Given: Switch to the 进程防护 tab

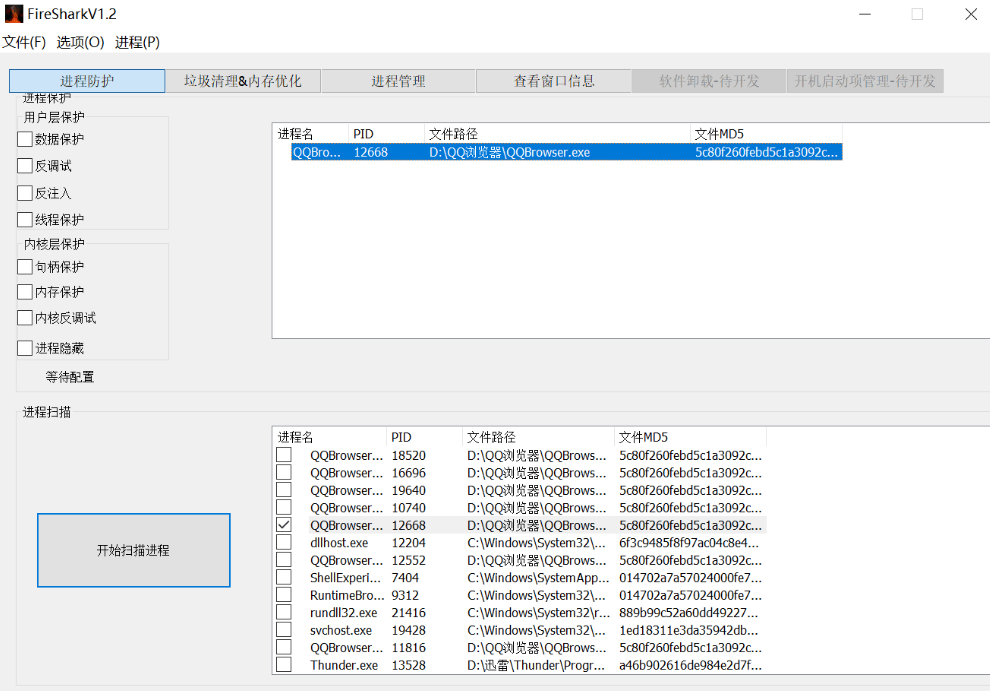Looking at the screenshot, I should 87,81.
